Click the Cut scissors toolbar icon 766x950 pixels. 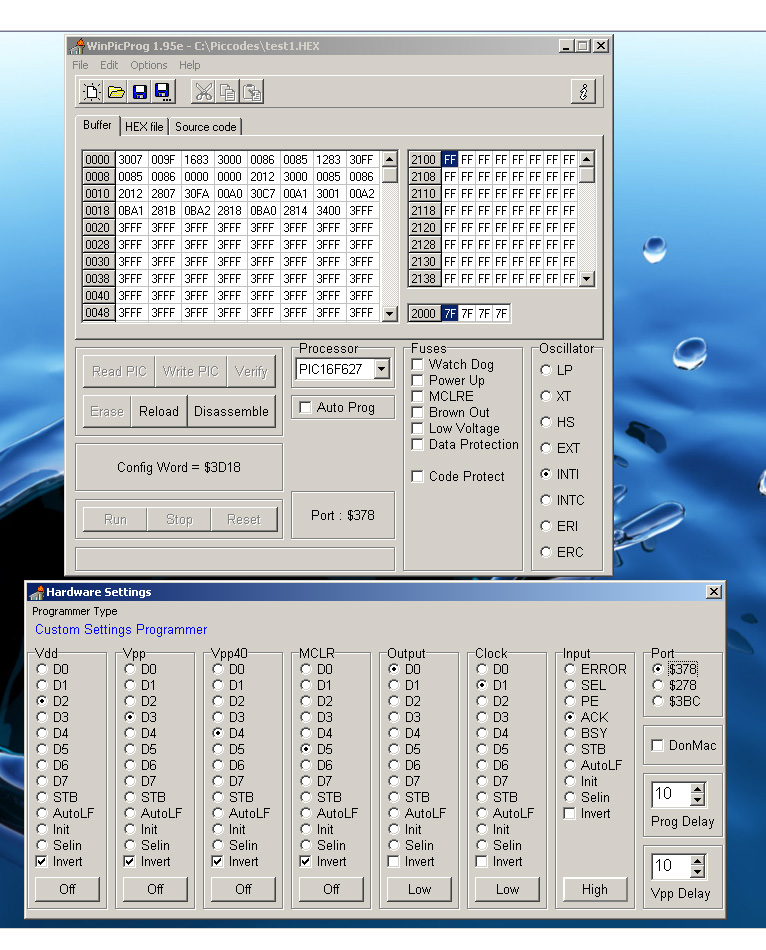pyautogui.click(x=204, y=92)
